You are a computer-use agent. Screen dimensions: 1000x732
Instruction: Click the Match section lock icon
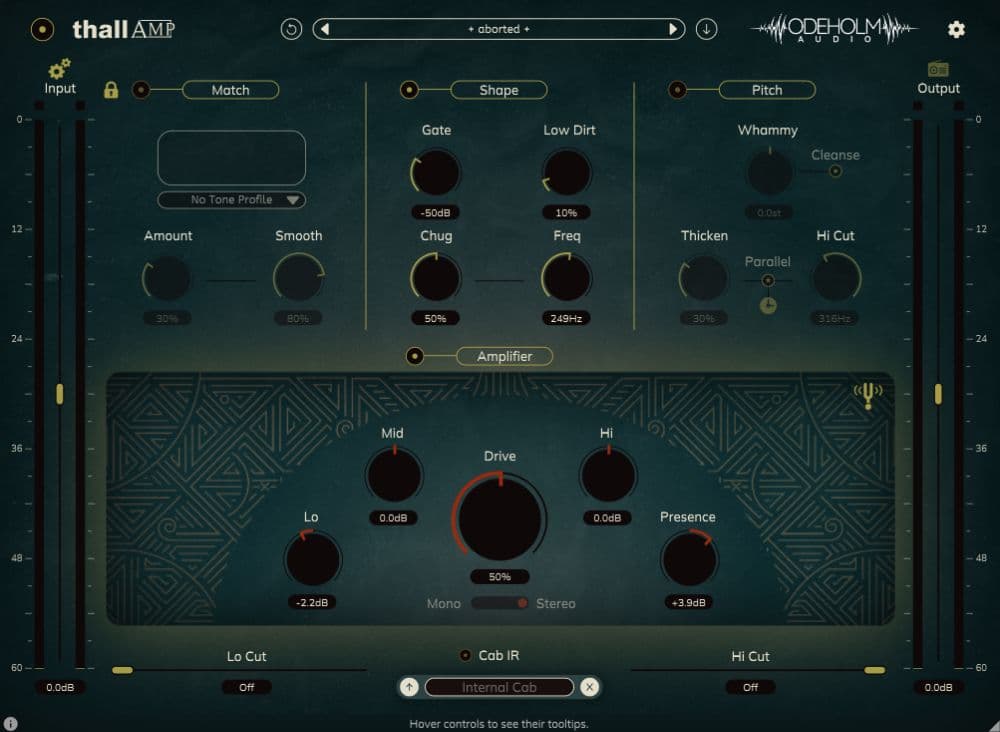[x=111, y=90]
